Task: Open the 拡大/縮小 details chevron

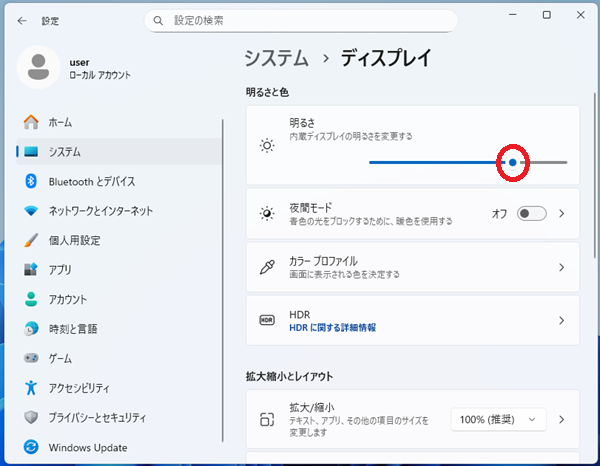Action: [x=562, y=419]
